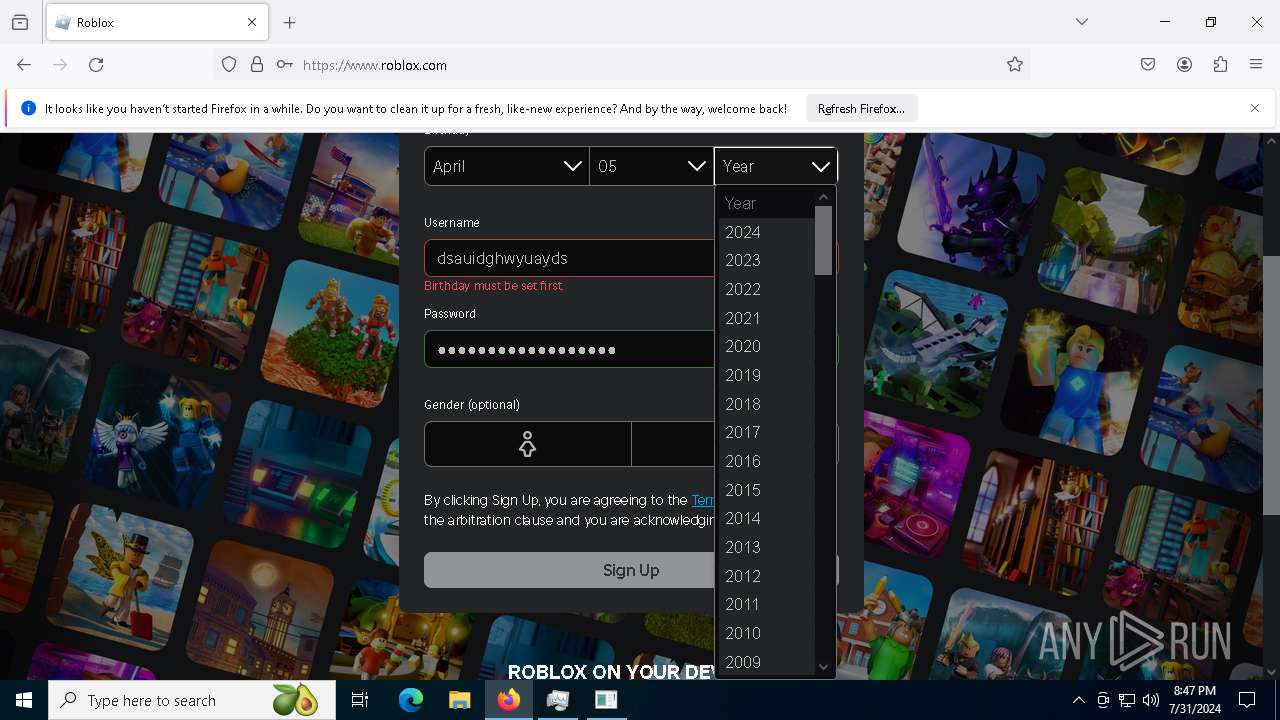This screenshot has height=720, width=1280.
Task: Pick 2016 from the year list
Action: [766, 461]
